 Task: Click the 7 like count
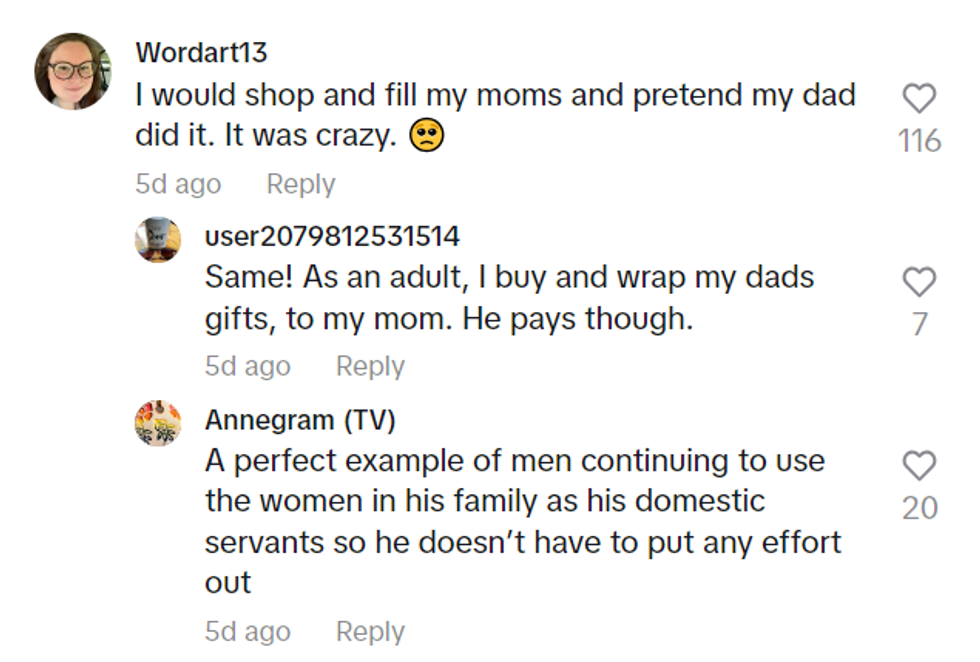(x=919, y=324)
